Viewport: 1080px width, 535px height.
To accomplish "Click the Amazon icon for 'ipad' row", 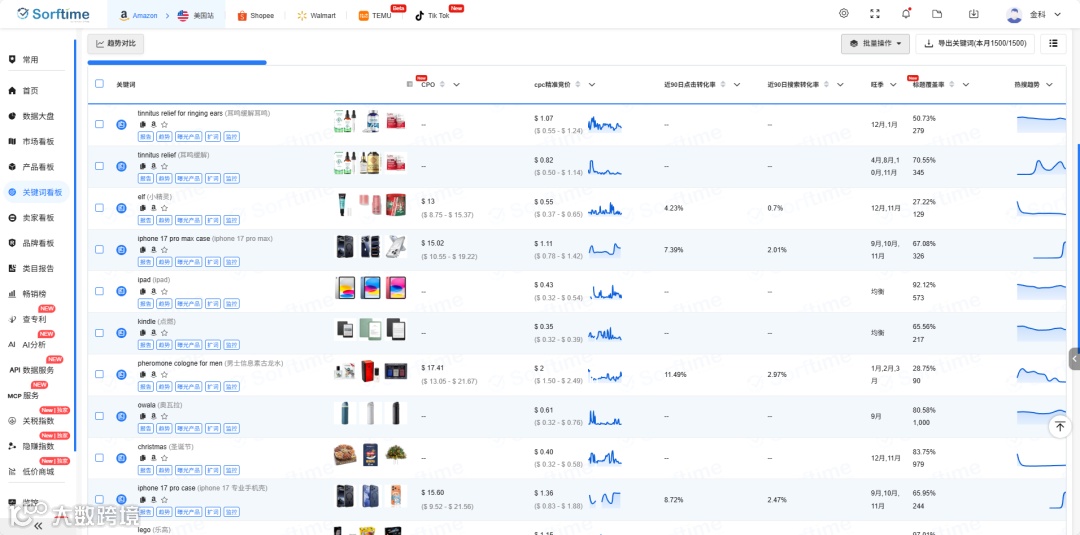I will point(153,291).
